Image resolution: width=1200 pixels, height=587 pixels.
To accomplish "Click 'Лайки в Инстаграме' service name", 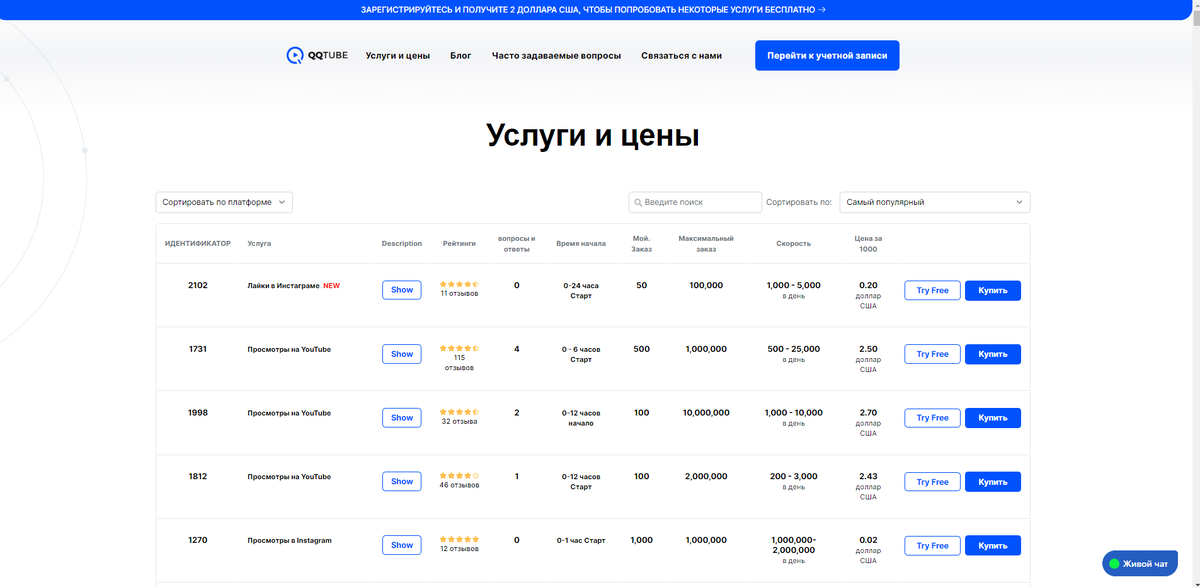I will pos(283,286).
